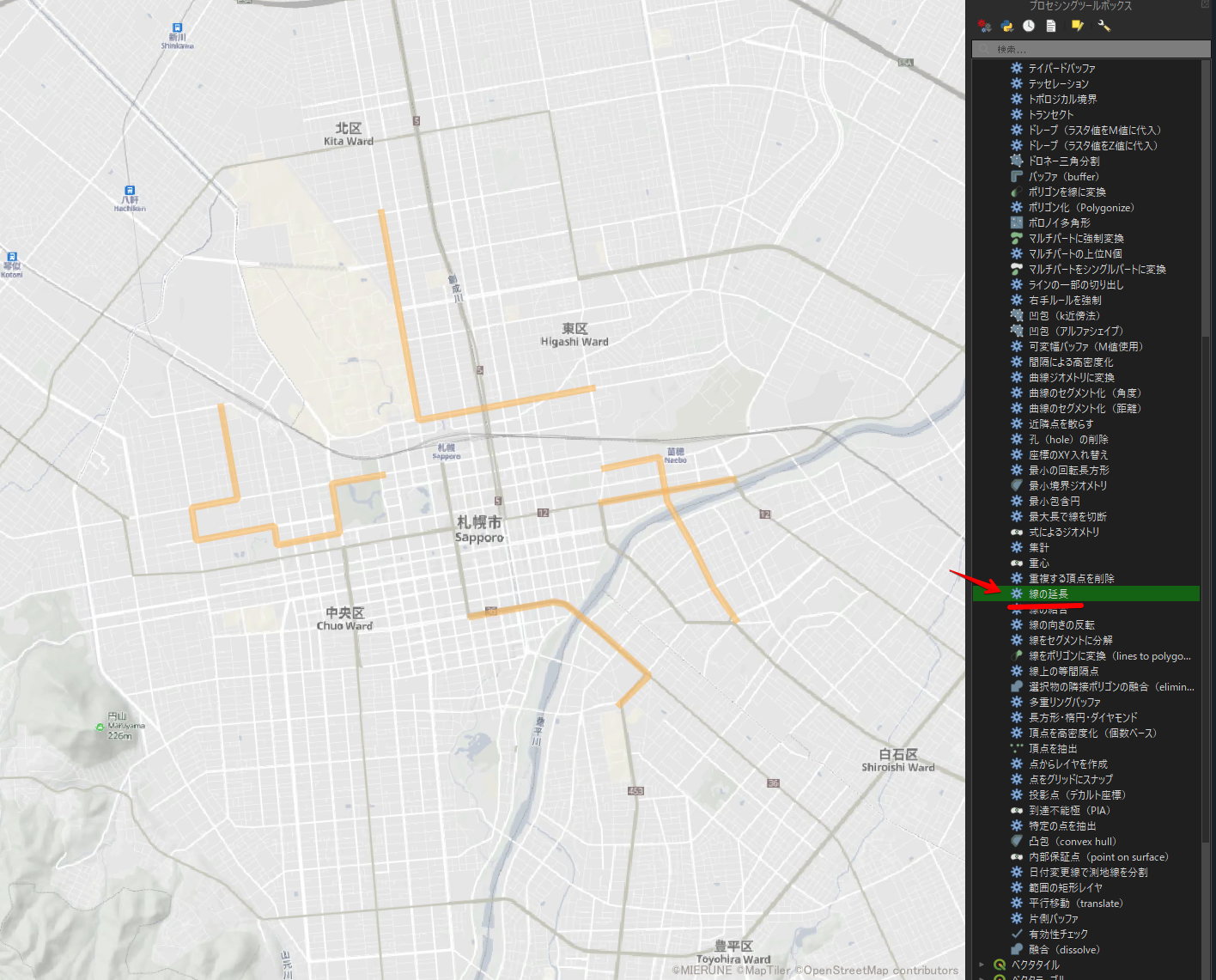Screen dimensions: 1216x980
Task: Select 線をセグメントに分解 algorithm
Action: (1071, 641)
